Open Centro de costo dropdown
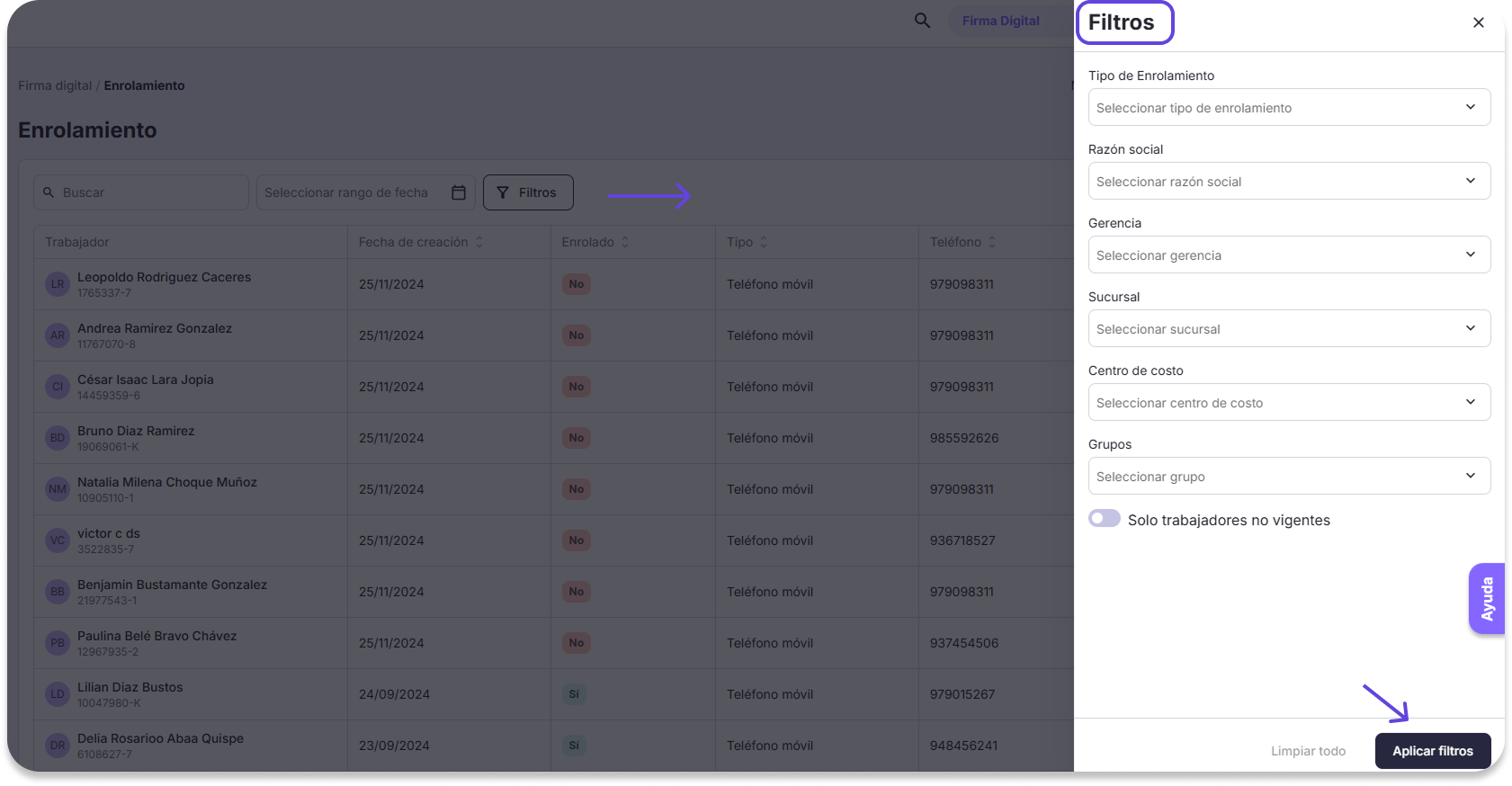The width and height of the screenshot is (1512, 786). tap(1289, 402)
